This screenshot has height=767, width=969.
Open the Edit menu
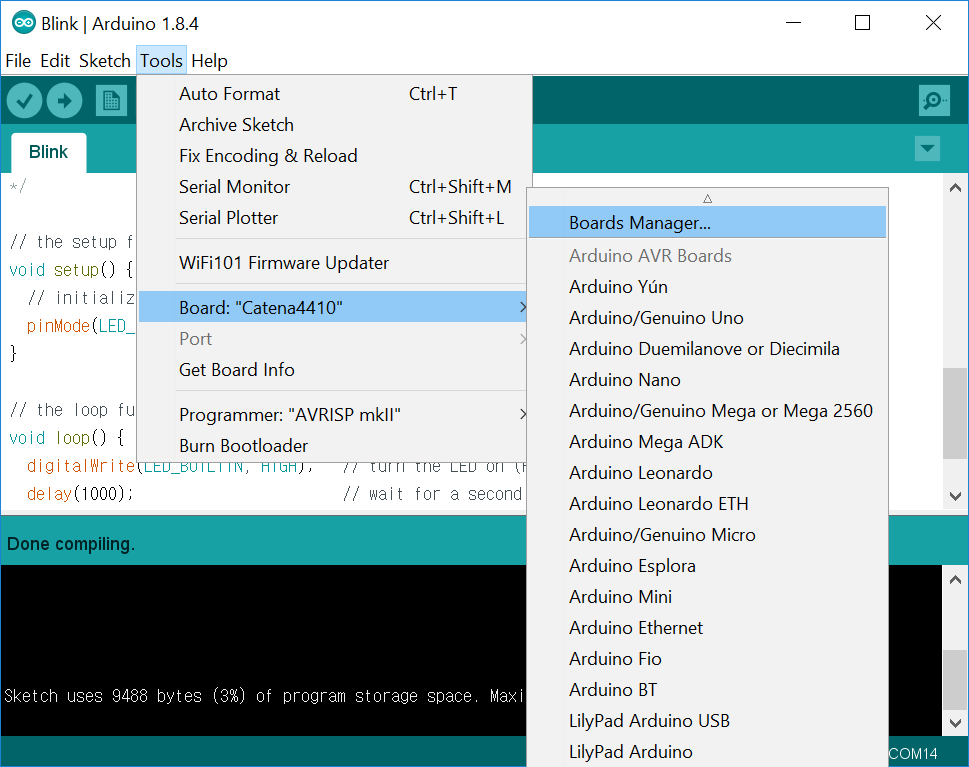55,61
